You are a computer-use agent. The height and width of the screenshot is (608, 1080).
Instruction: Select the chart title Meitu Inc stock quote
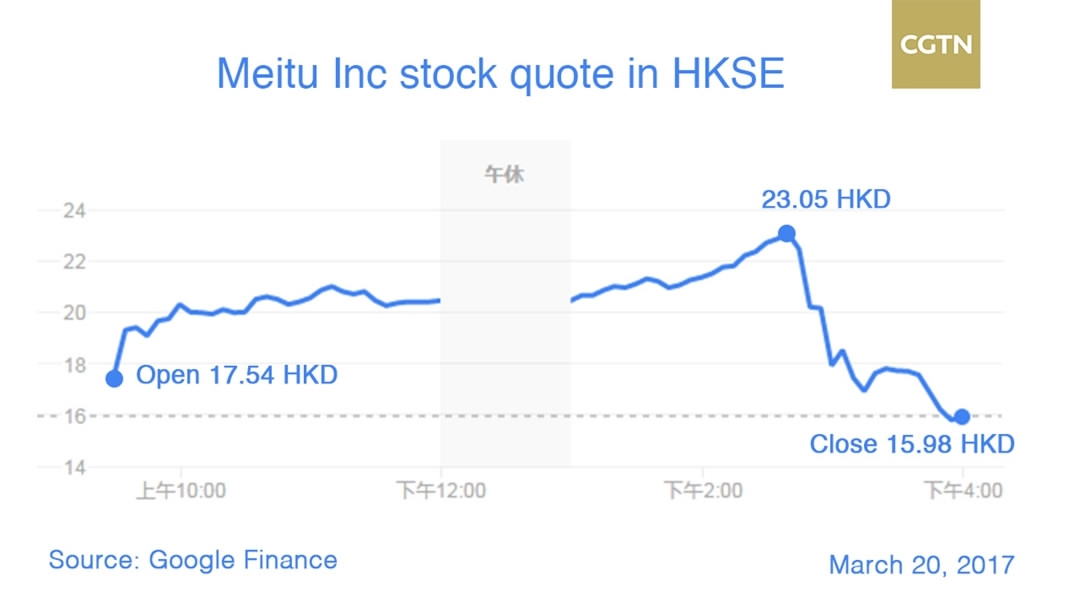[x=500, y=73]
